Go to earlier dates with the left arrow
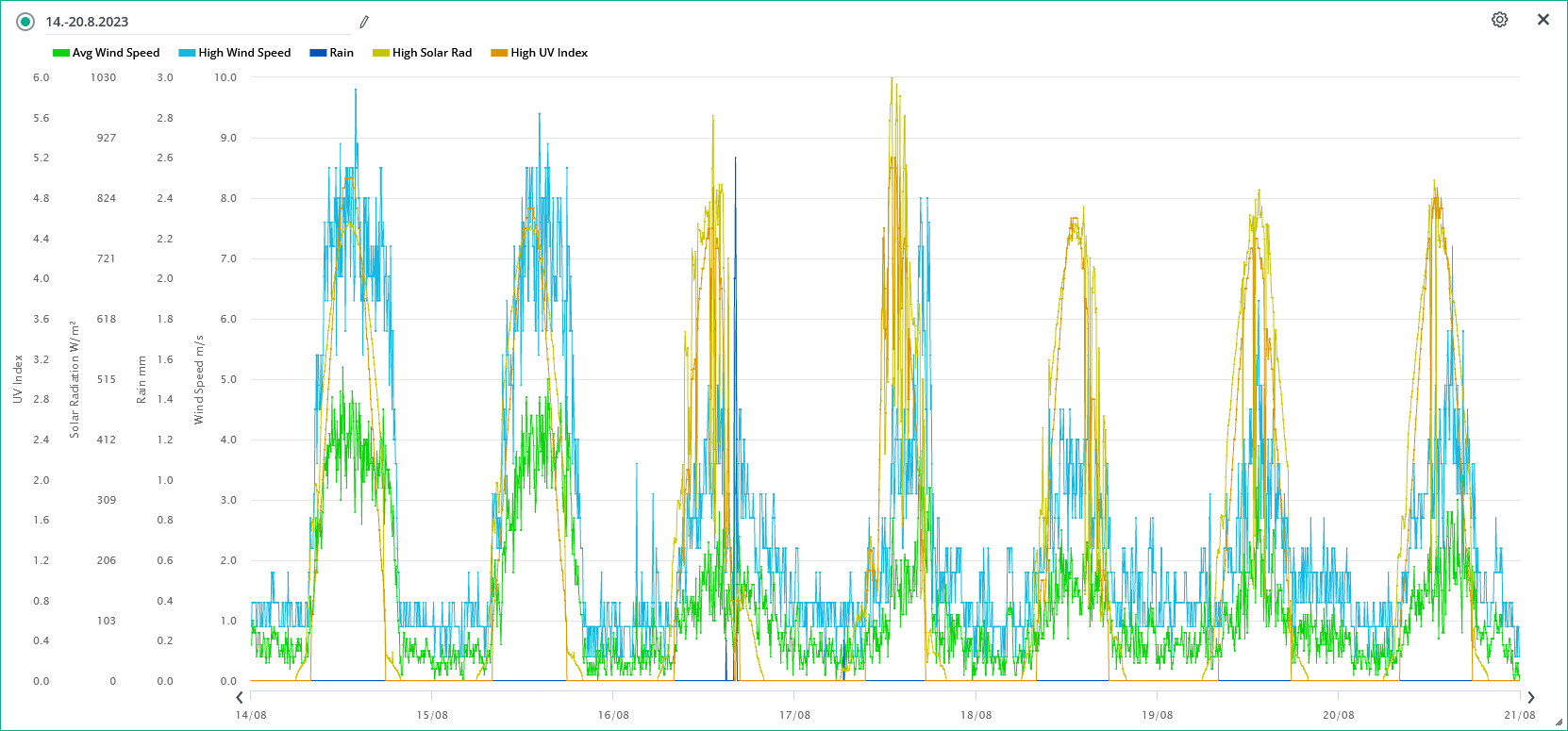The height and width of the screenshot is (731, 1568). (x=240, y=697)
